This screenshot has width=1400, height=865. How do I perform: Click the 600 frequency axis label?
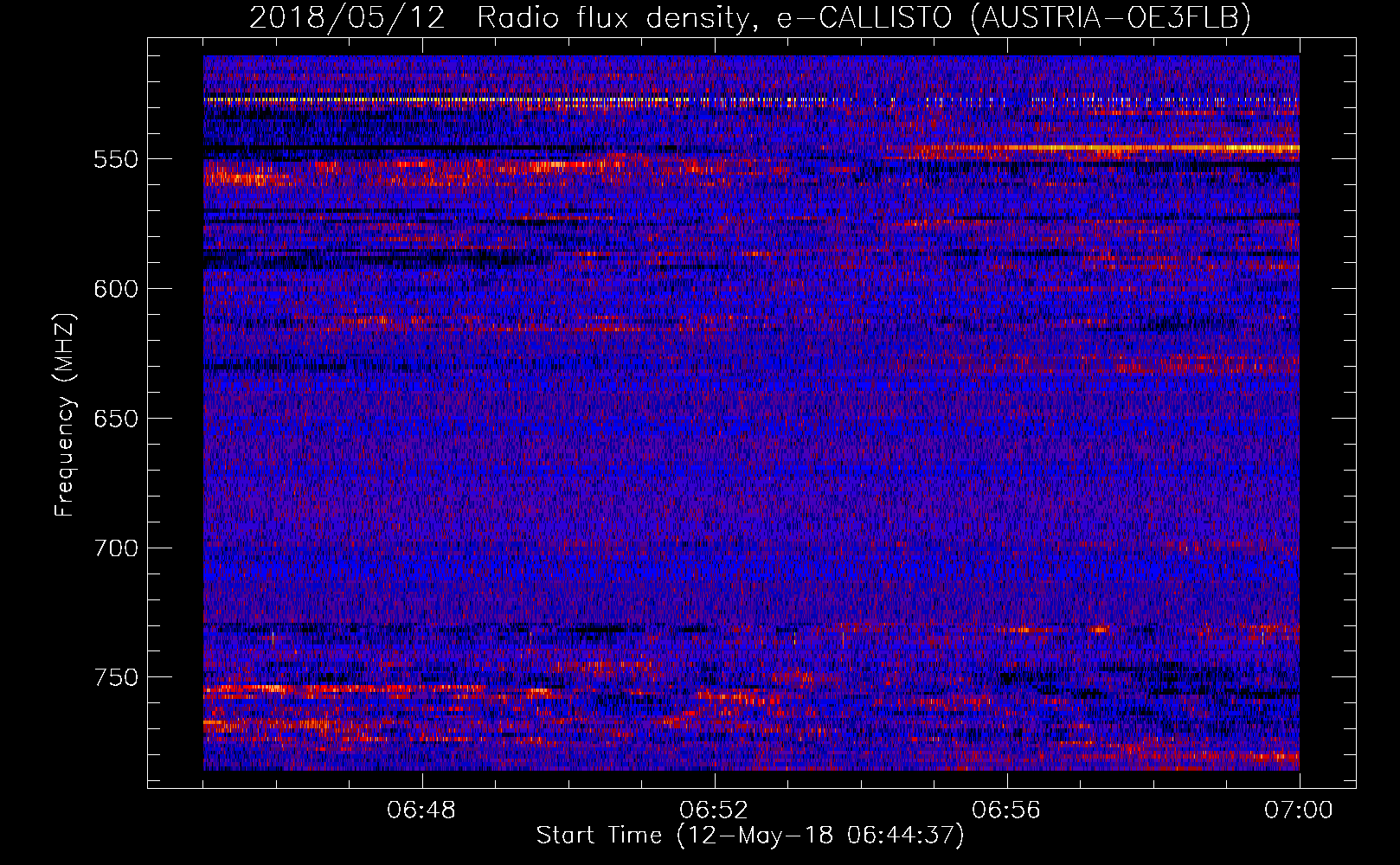point(116,289)
